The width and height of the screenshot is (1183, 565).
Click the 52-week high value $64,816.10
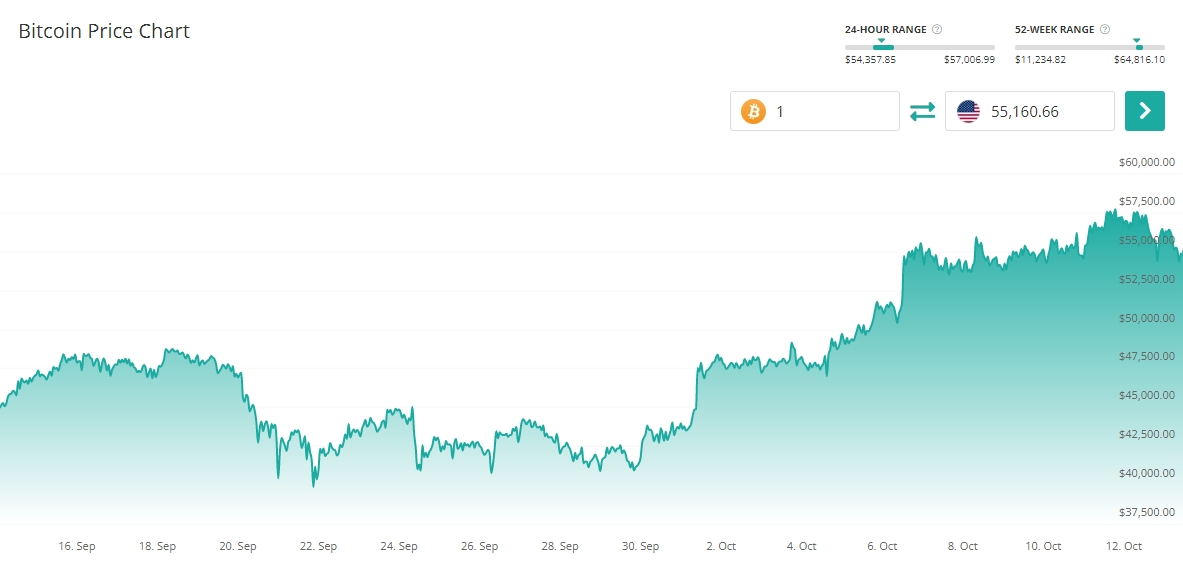1139,60
